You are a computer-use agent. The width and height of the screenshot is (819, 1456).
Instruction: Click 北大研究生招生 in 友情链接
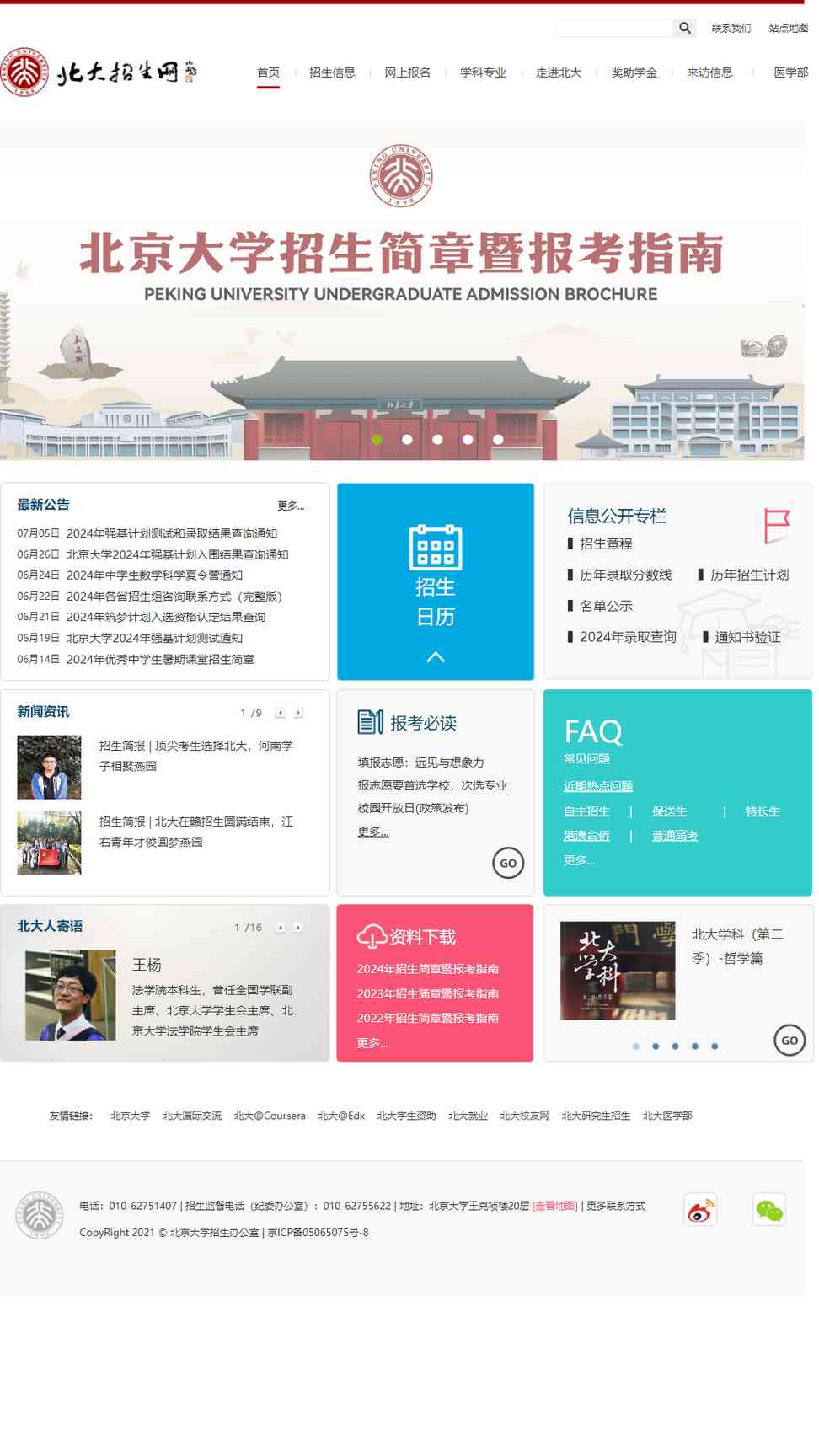pyautogui.click(x=596, y=1116)
